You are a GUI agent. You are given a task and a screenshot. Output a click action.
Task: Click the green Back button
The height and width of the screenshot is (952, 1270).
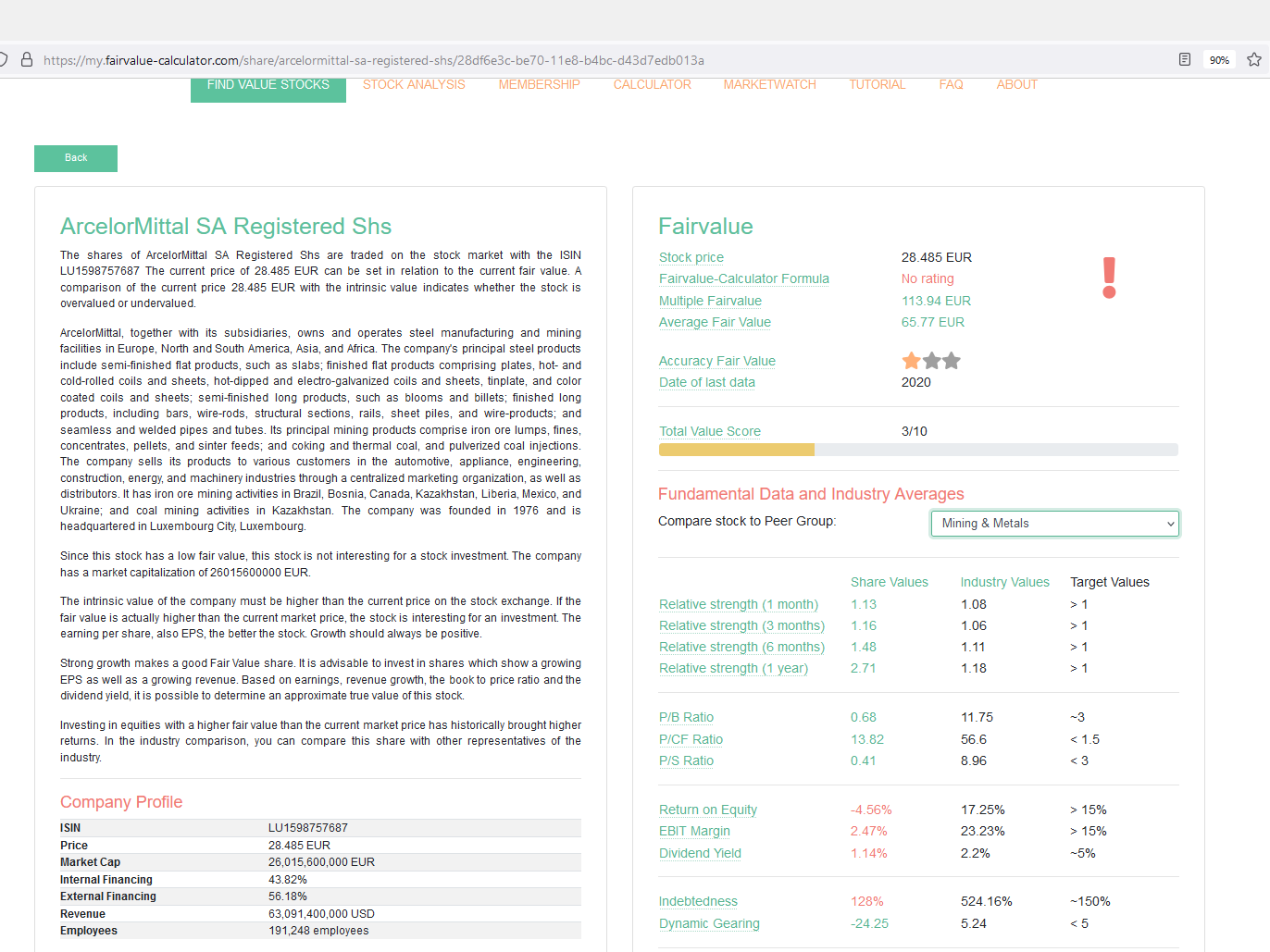tap(76, 158)
